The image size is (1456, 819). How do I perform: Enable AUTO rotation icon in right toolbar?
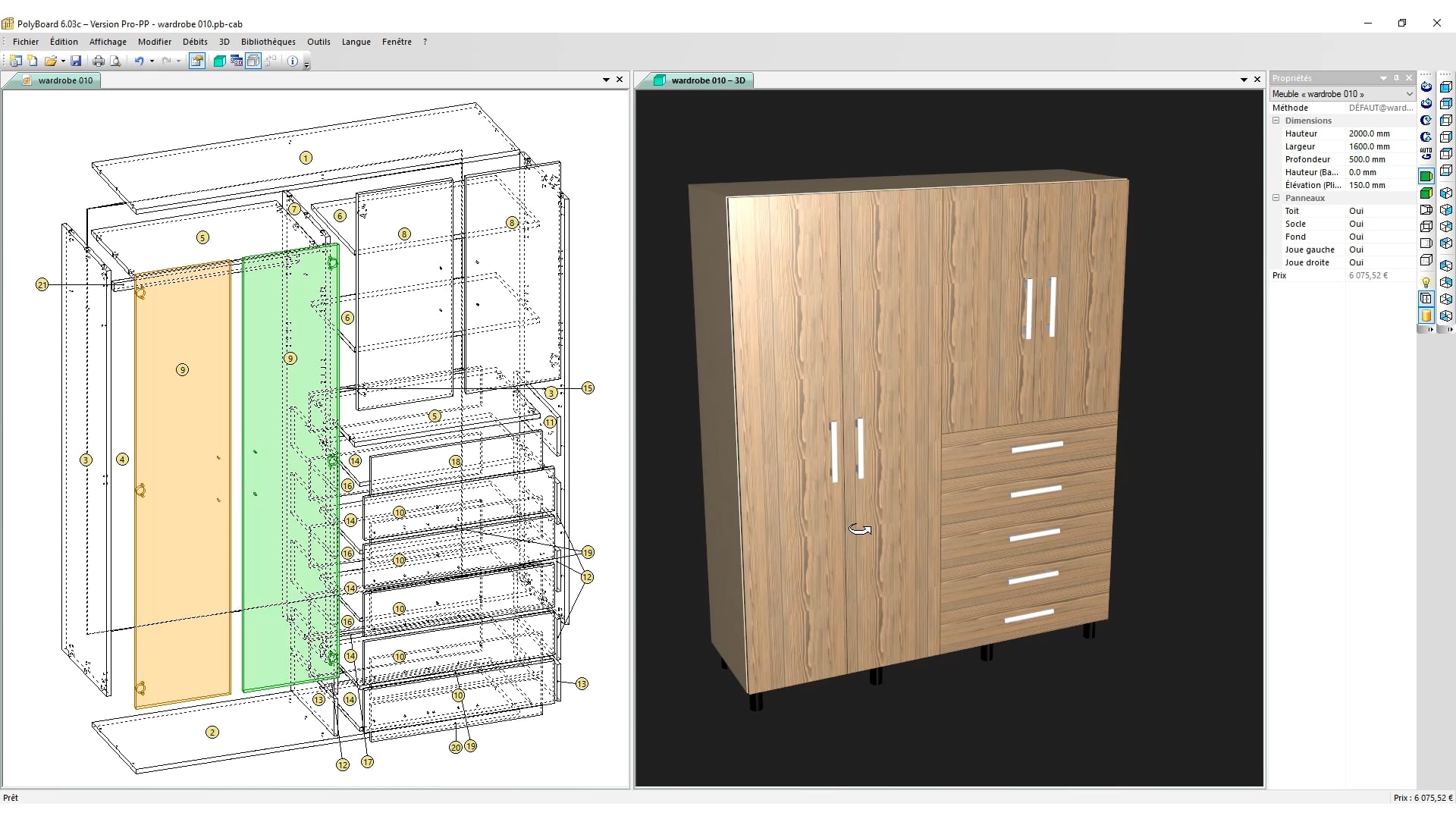1426,152
